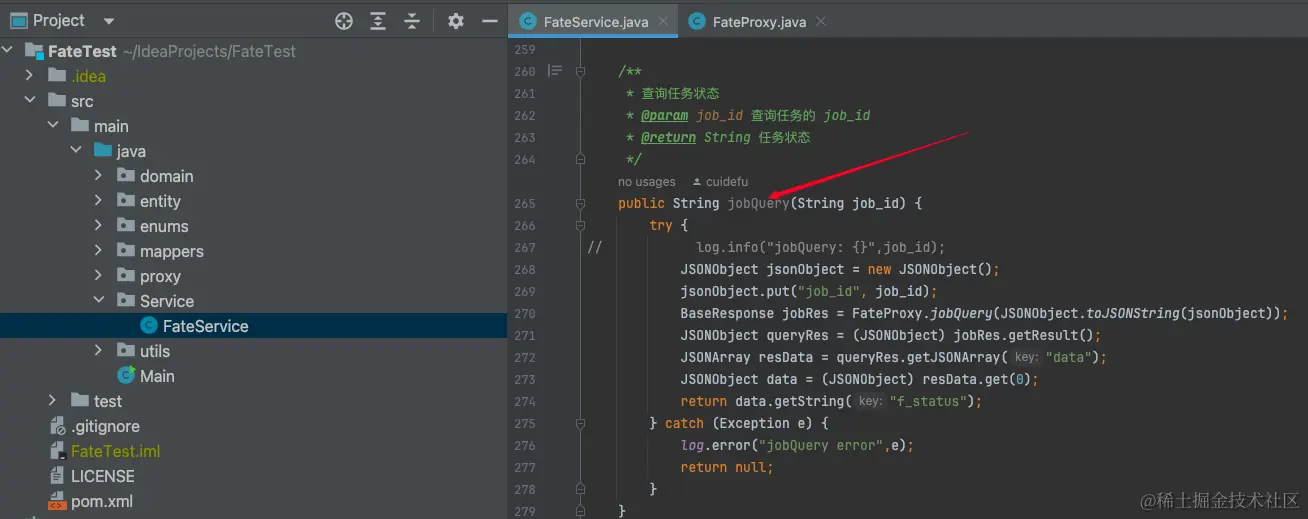Click the Main class icon in tree
The height and width of the screenshot is (519, 1308).
click(x=126, y=376)
